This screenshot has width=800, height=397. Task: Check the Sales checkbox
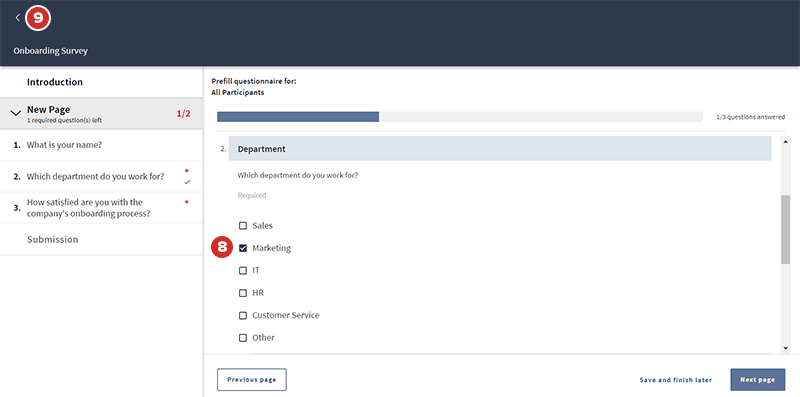(x=243, y=226)
